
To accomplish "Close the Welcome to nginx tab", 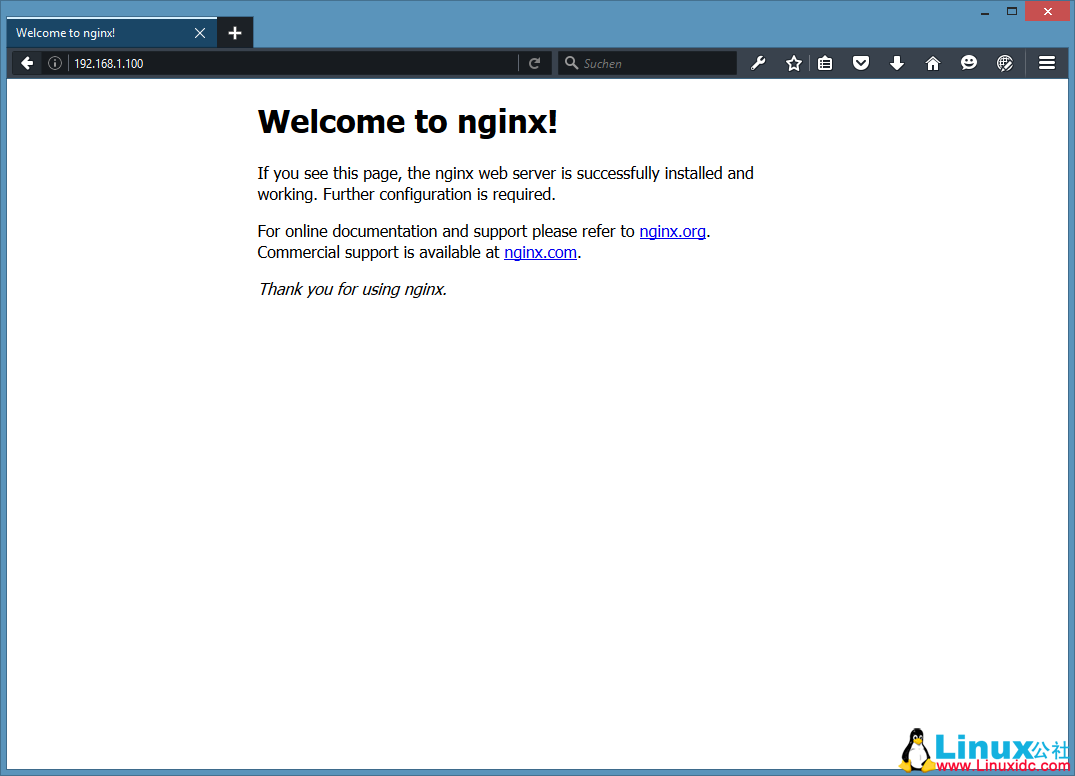I will click(199, 32).
